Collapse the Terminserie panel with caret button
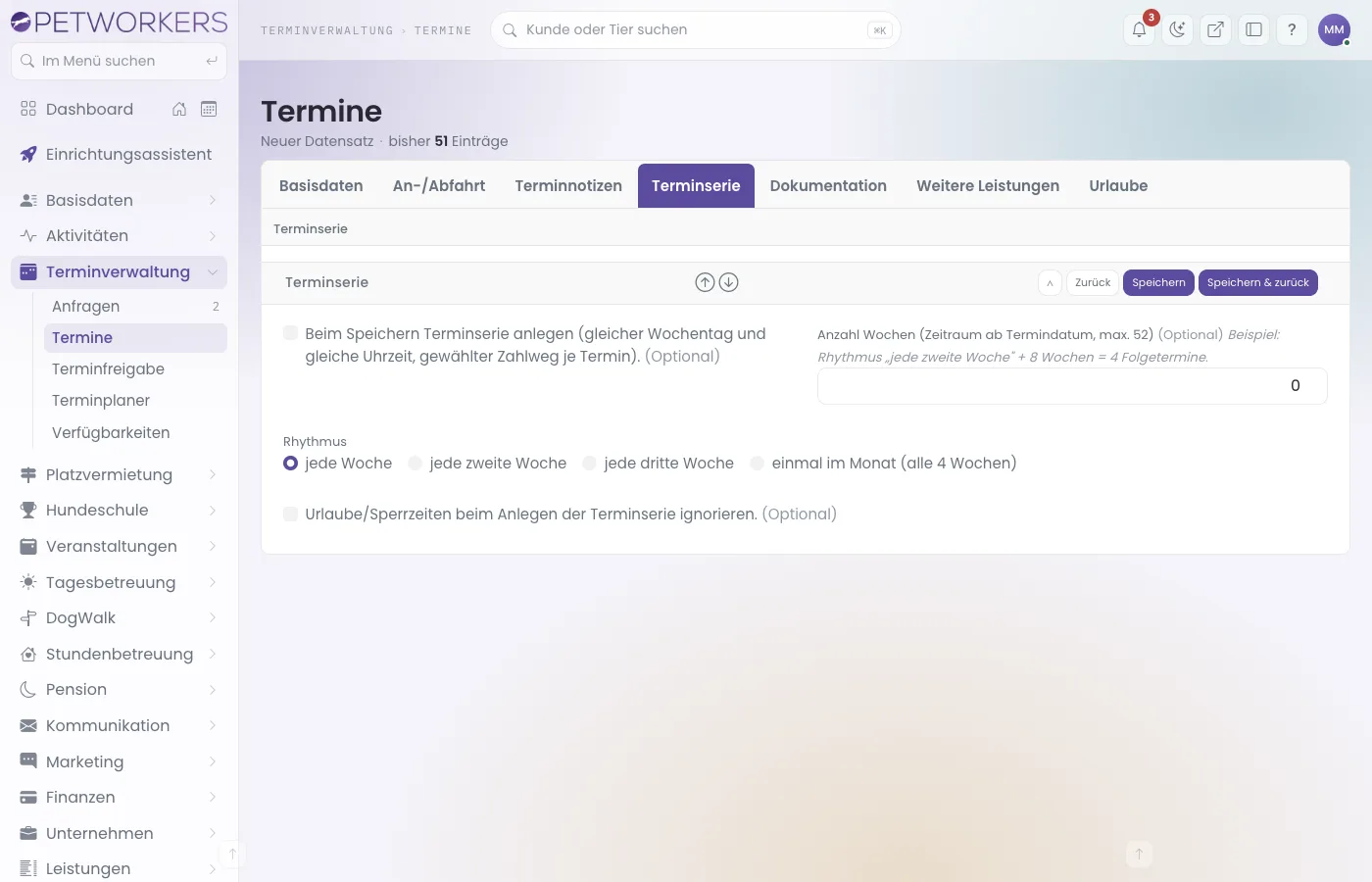The width and height of the screenshot is (1372, 882). [1050, 282]
